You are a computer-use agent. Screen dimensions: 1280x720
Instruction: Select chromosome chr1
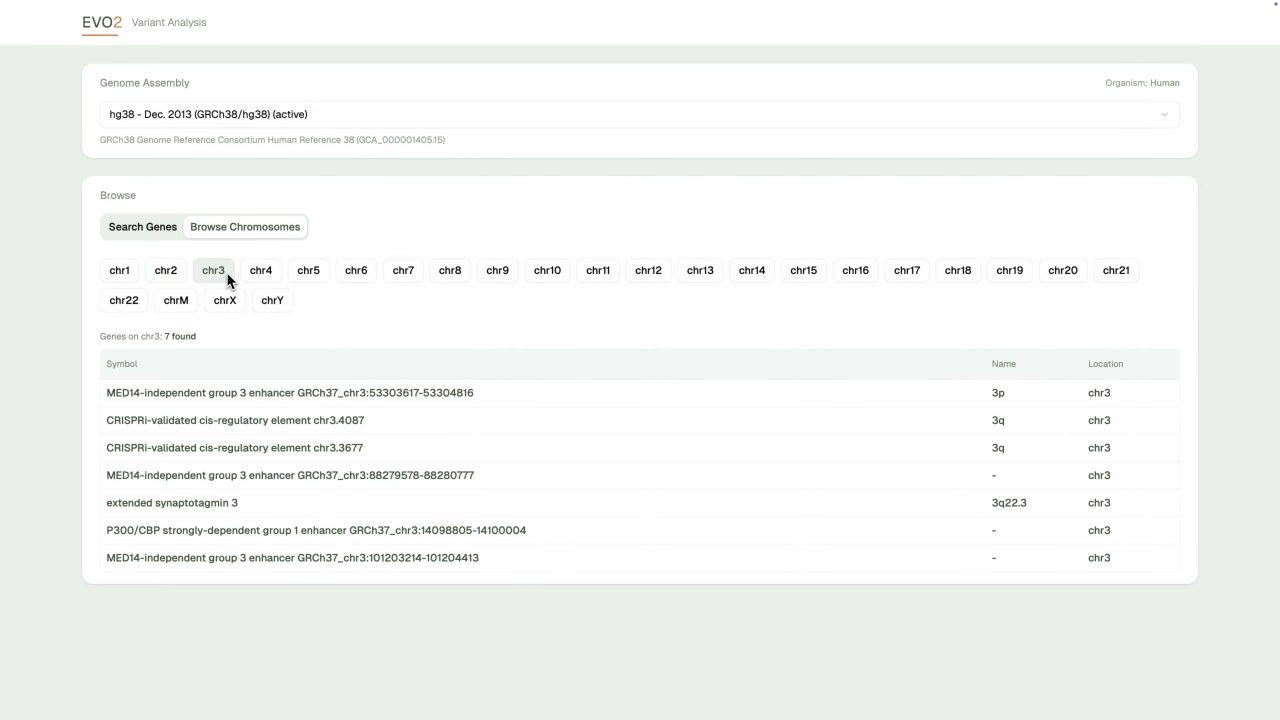pos(119,271)
